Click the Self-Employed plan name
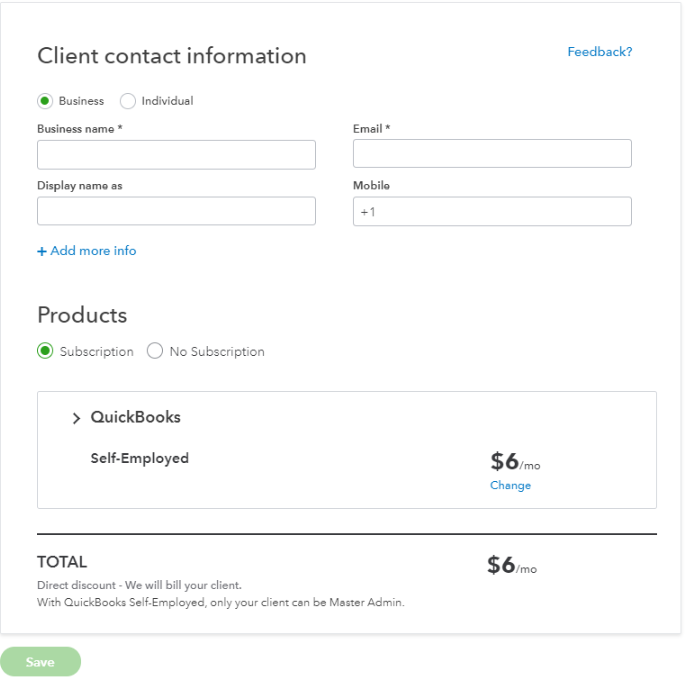The image size is (688, 691). pos(139,459)
